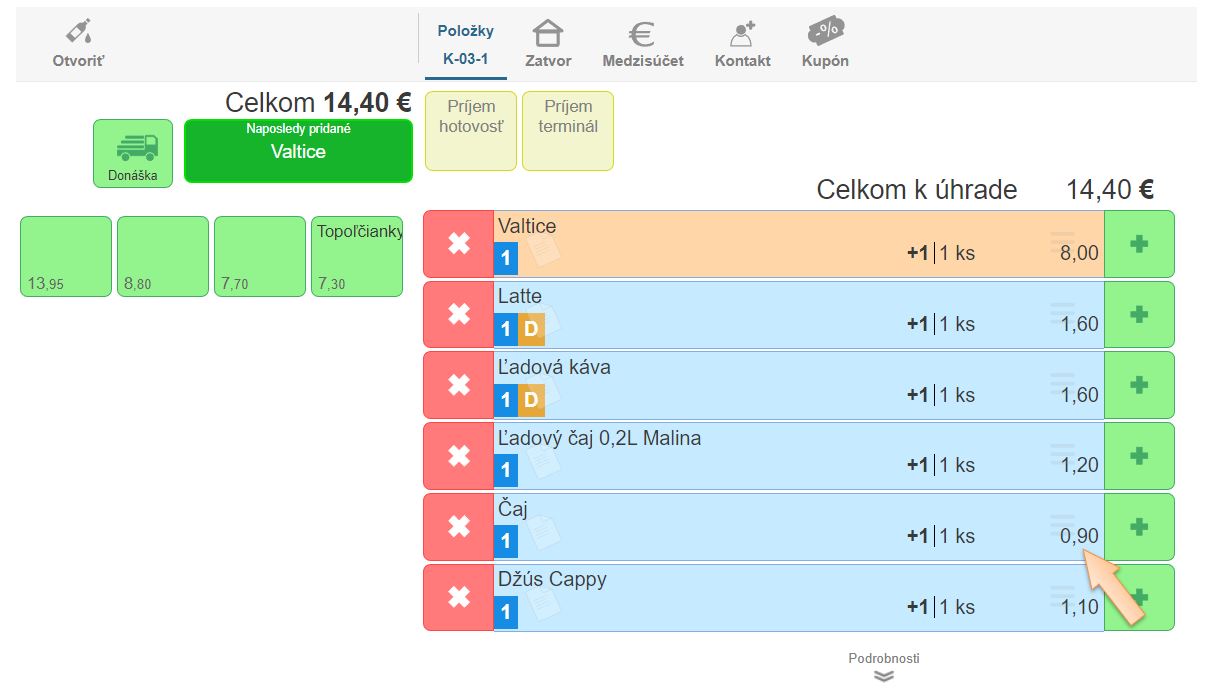
Task: Increase Čaj quantity with plus button
Action: click(x=1138, y=527)
